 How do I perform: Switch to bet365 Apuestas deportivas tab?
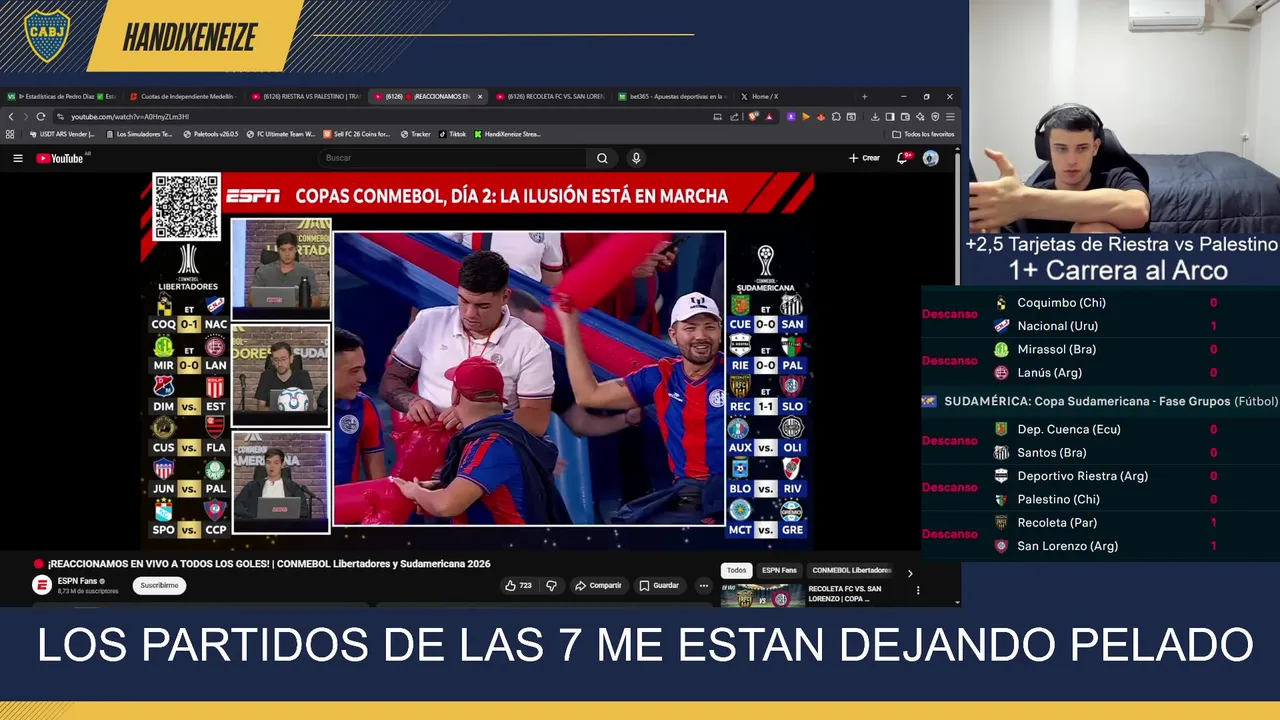tap(671, 97)
